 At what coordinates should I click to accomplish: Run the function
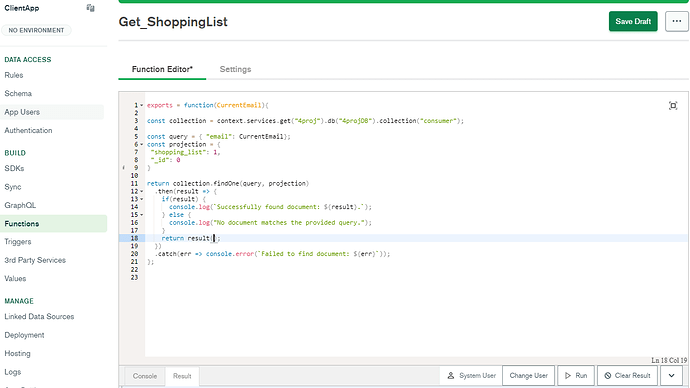click(x=576, y=376)
